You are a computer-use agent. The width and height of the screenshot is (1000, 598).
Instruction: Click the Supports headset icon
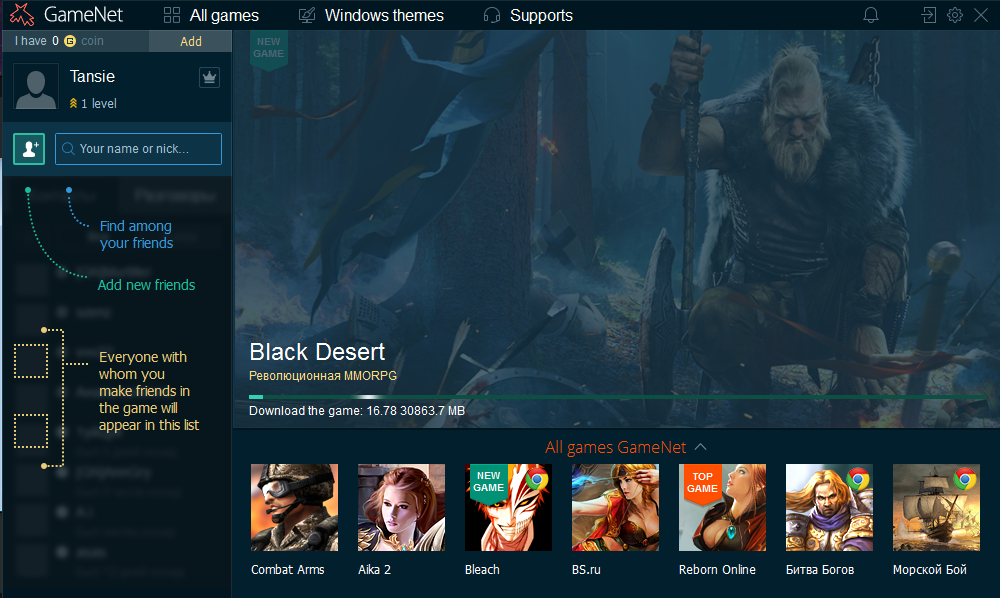(x=492, y=15)
